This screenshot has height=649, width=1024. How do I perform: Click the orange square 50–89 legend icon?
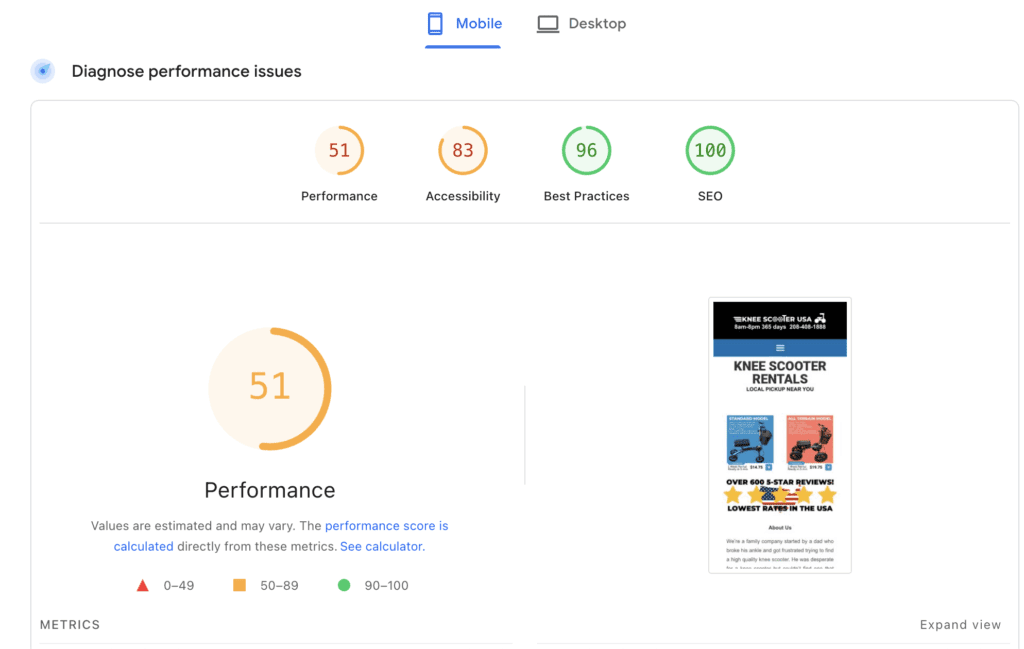(239, 585)
